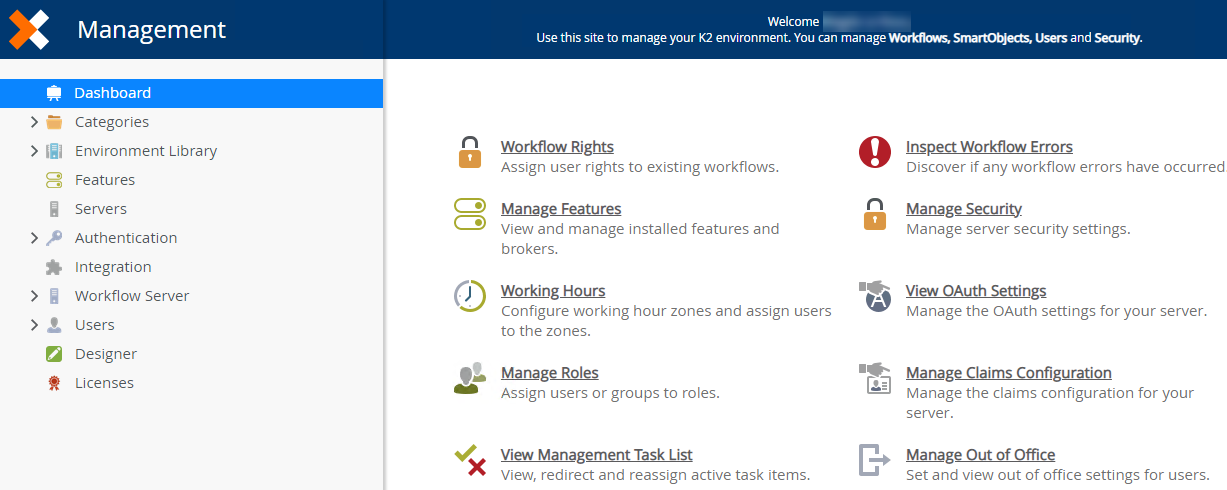The image size is (1227, 490).
Task: Go to Integration in the sidebar
Action: click(x=112, y=267)
